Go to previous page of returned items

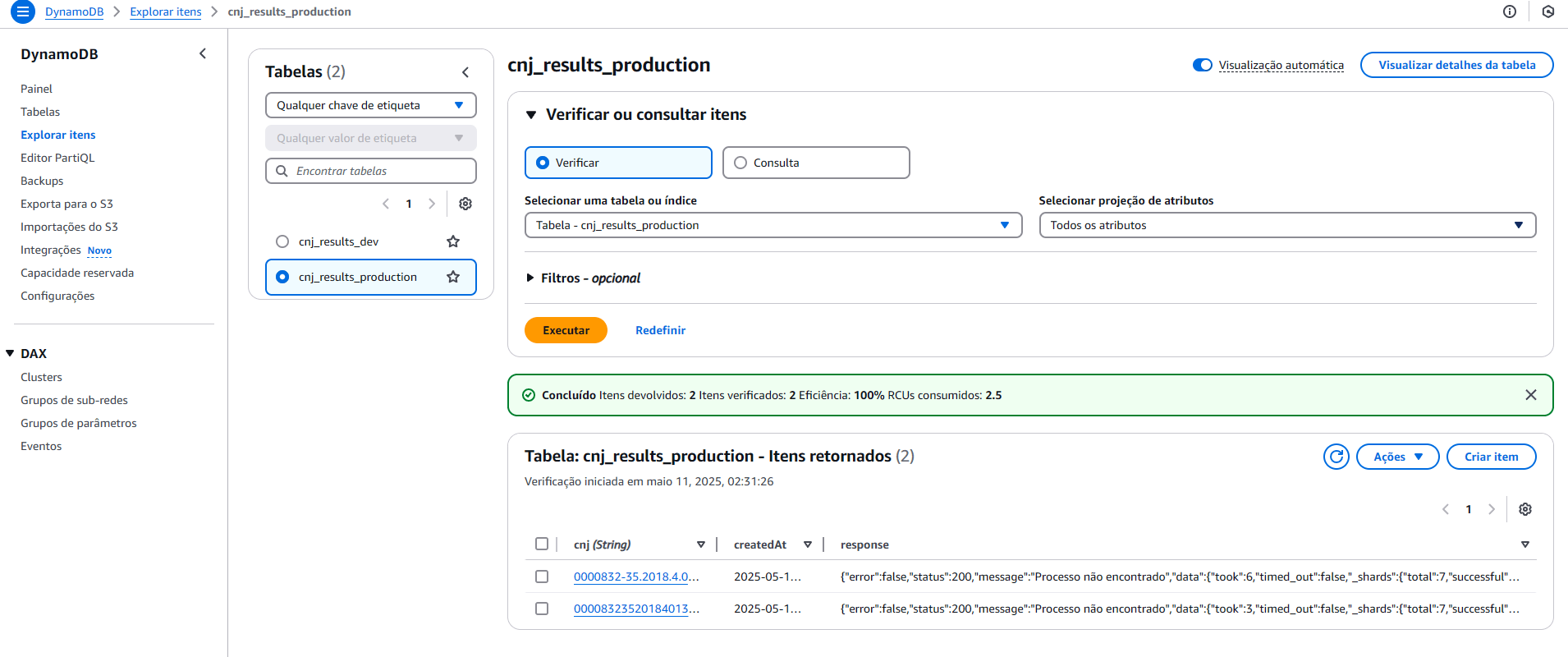(x=1446, y=509)
